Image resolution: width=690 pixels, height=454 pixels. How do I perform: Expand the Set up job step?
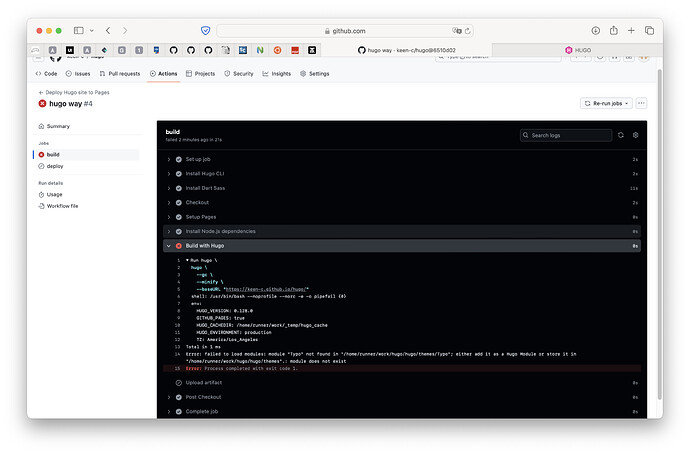pyautogui.click(x=169, y=159)
